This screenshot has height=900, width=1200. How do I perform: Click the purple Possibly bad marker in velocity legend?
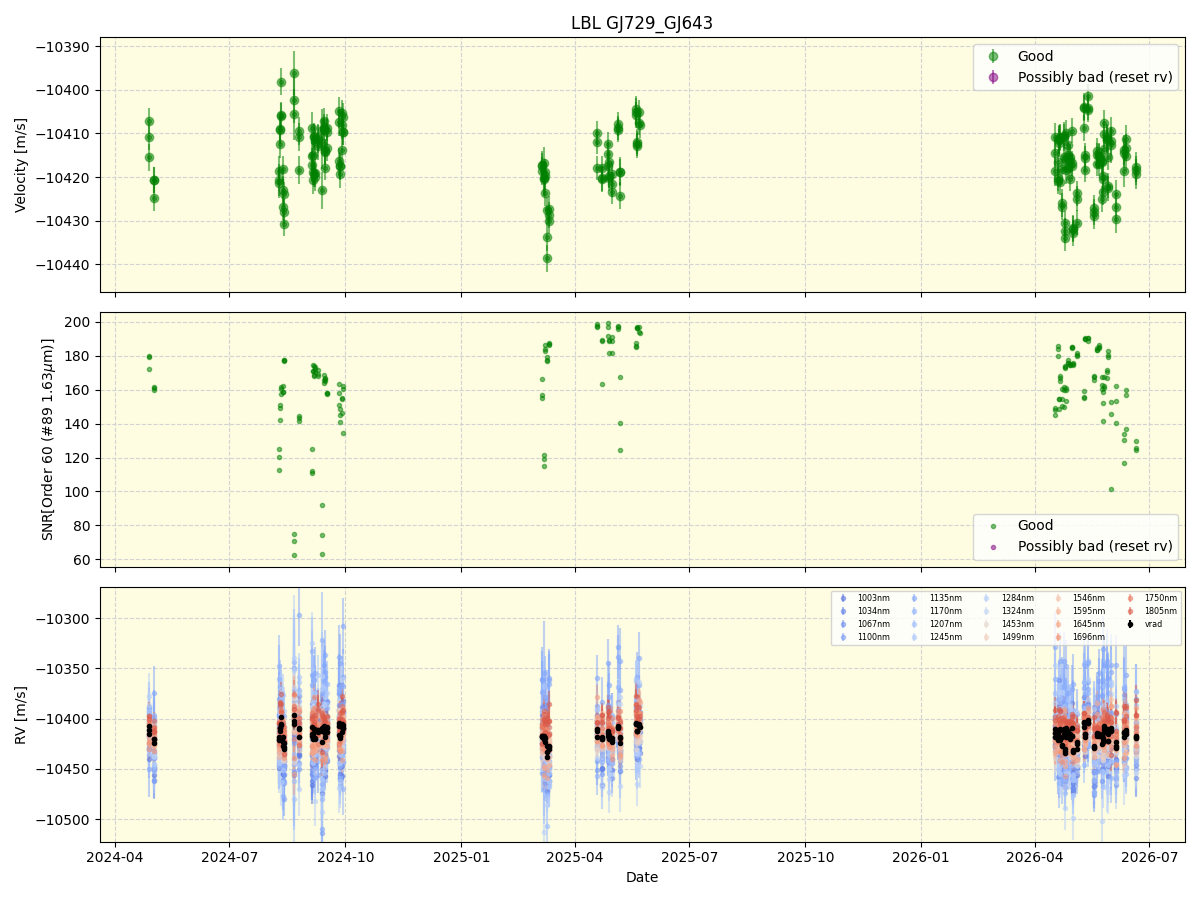pyautogui.click(x=993, y=77)
